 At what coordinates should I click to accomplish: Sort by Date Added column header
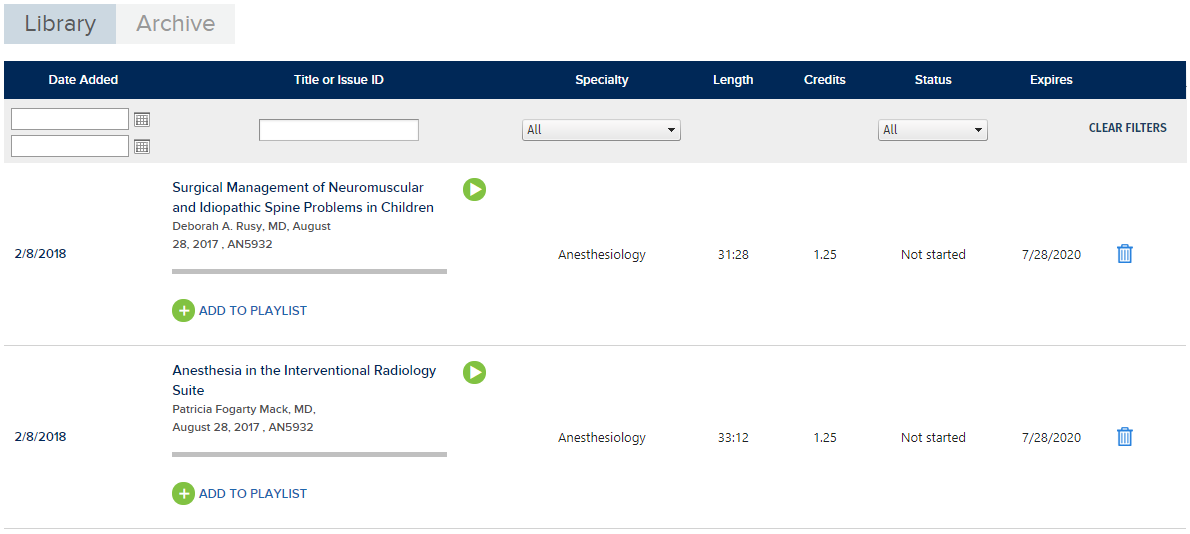[x=83, y=80]
